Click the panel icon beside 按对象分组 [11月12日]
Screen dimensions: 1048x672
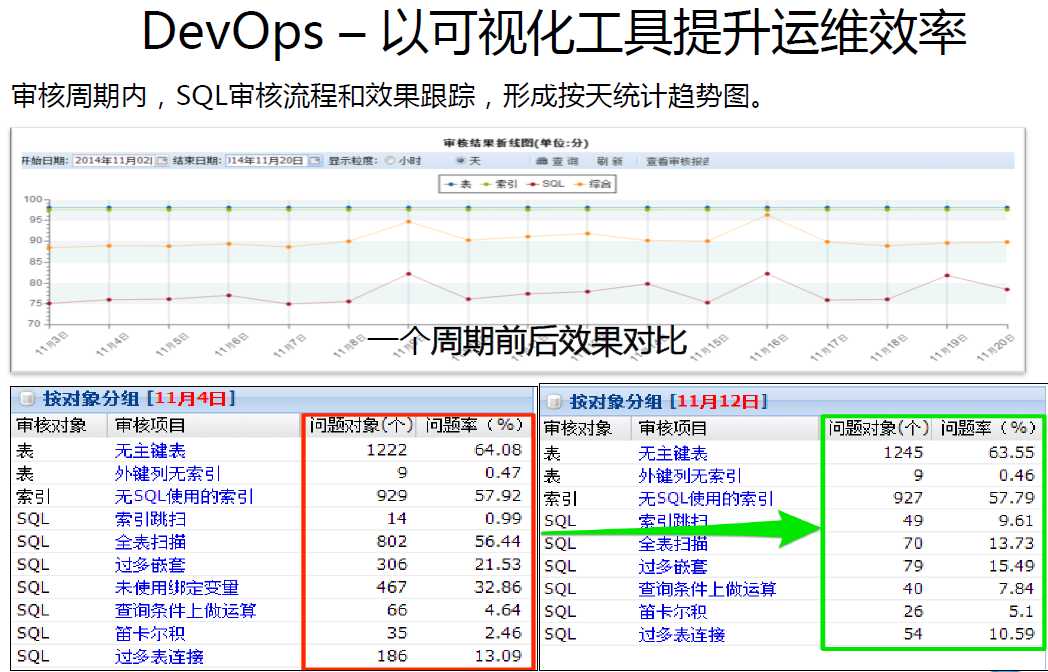click(x=553, y=402)
